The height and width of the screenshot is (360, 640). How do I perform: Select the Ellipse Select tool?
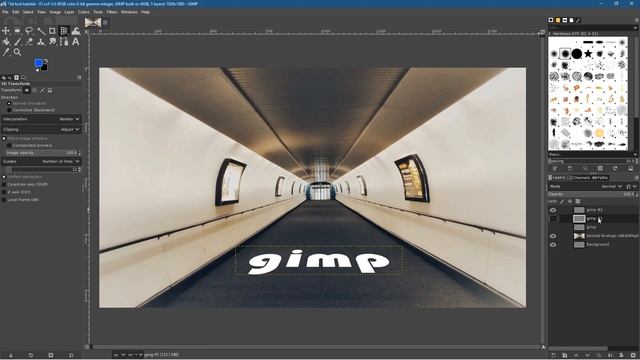18,31
